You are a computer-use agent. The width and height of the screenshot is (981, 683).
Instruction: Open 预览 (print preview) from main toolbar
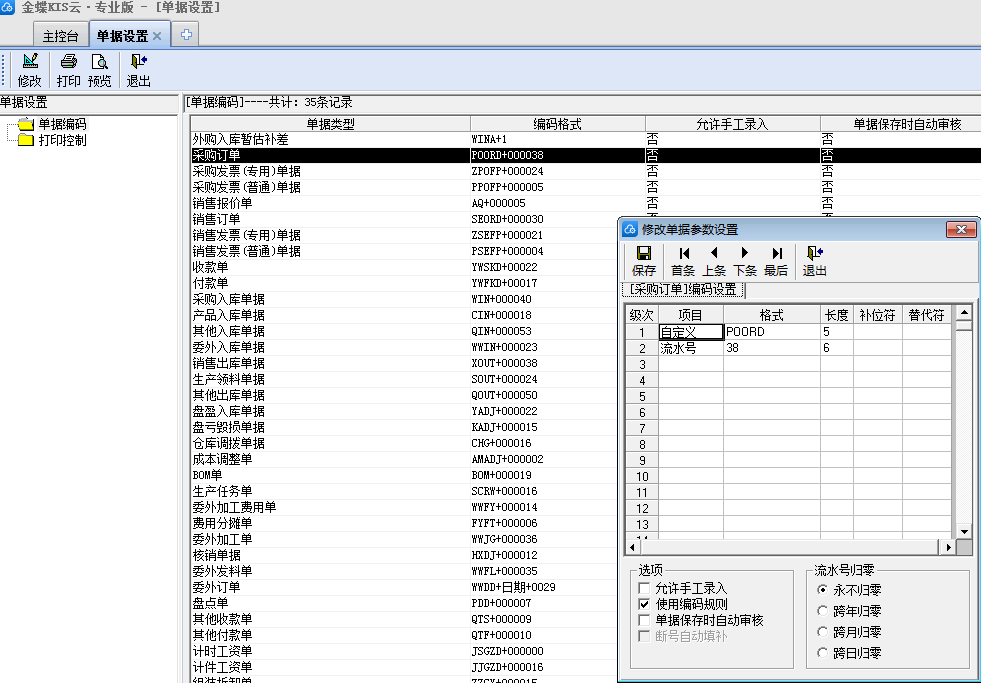(99, 61)
